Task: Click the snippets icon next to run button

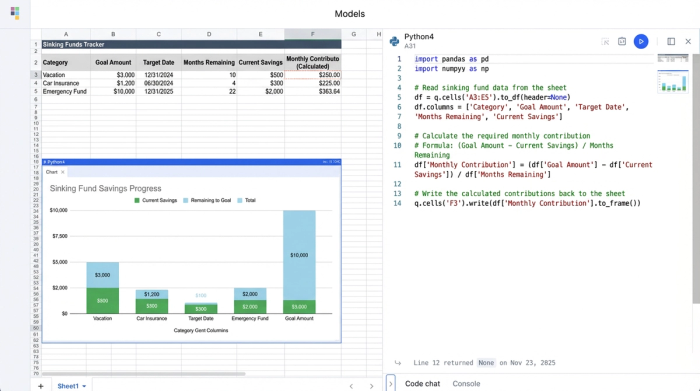Action: [622, 42]
